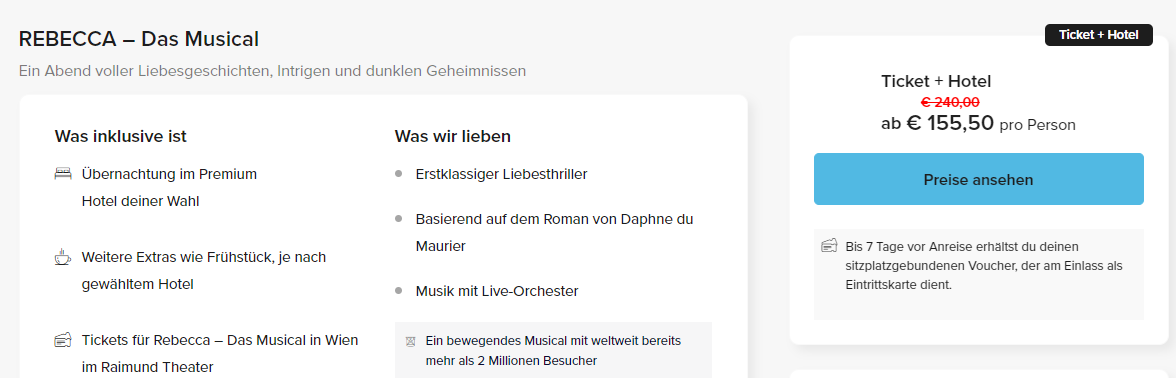Click the coffee cup icon for Frühstück extras

(x=63, y=257)
